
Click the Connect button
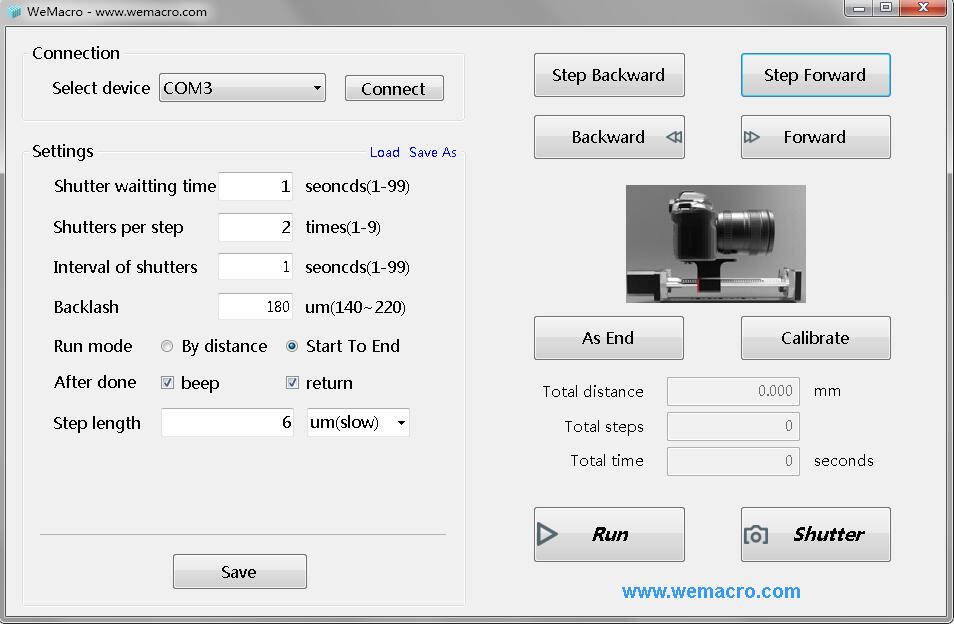coord(394,88)
